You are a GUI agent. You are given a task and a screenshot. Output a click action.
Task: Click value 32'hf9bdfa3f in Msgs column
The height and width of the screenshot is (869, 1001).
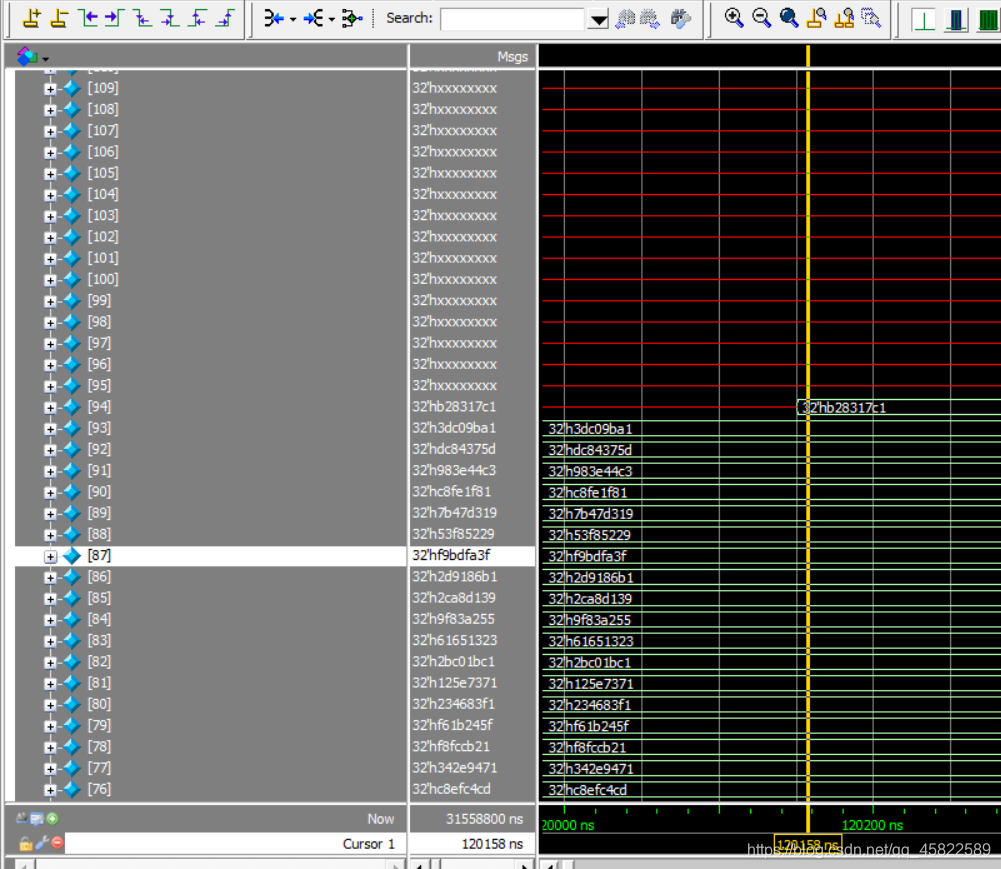pyautogui.click(x=451, y=555)
